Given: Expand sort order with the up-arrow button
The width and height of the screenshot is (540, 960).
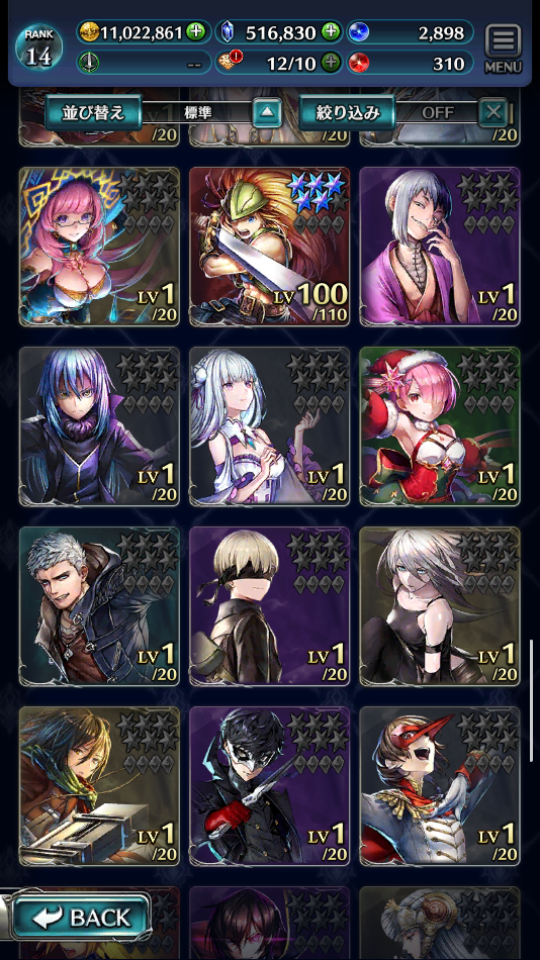Looking at the screenshot, I should click(x=268, y=113).
